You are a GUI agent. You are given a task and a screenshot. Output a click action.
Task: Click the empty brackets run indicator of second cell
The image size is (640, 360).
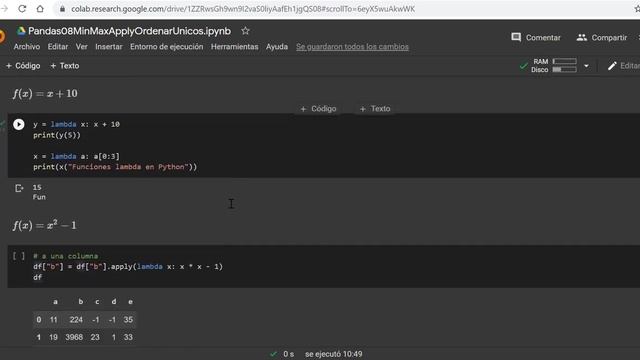pos(19,256)
